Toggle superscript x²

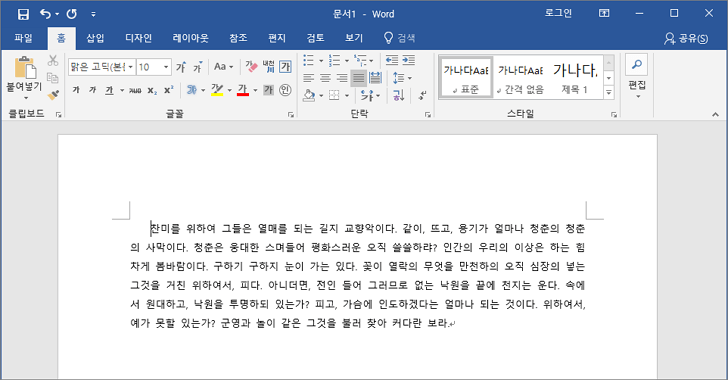(169, 90)
